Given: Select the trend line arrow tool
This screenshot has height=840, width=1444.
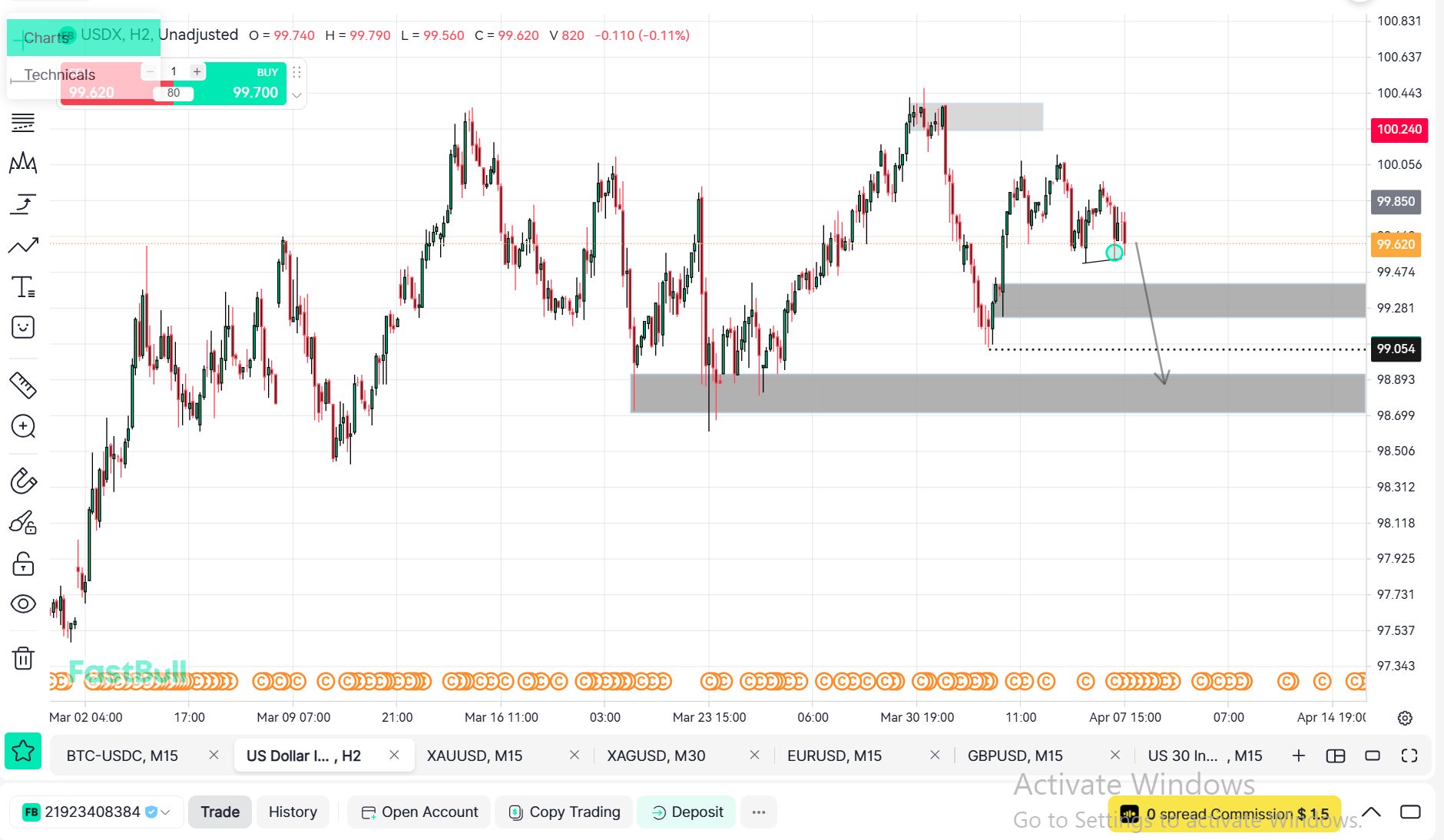Looking at the screenshot, I should (x=23, y=246).
